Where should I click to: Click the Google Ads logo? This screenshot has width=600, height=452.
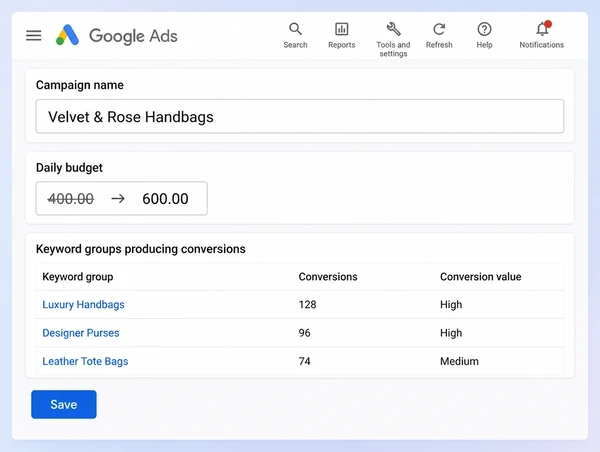click(67, 35)
